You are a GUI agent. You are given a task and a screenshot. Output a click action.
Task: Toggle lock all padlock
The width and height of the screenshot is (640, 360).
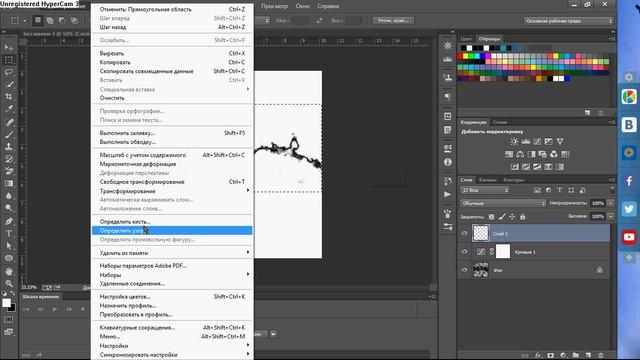click(x=522, y=217)
